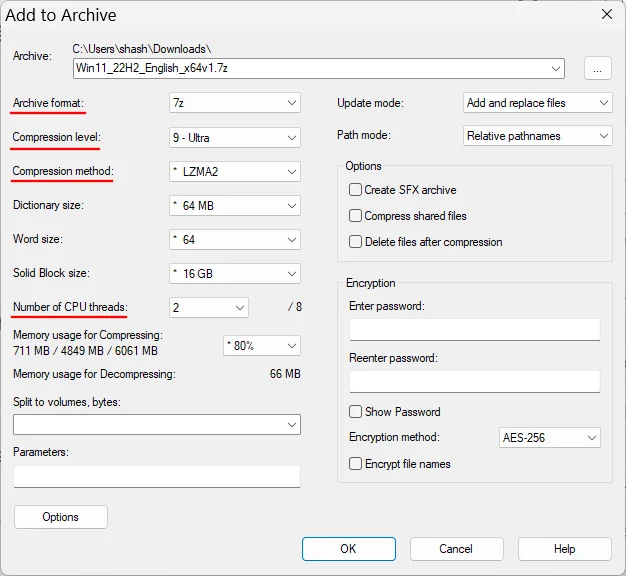This screenshot has height=576, width=626.
Task: Confirm with the OK button
Action: click(349, 549)
